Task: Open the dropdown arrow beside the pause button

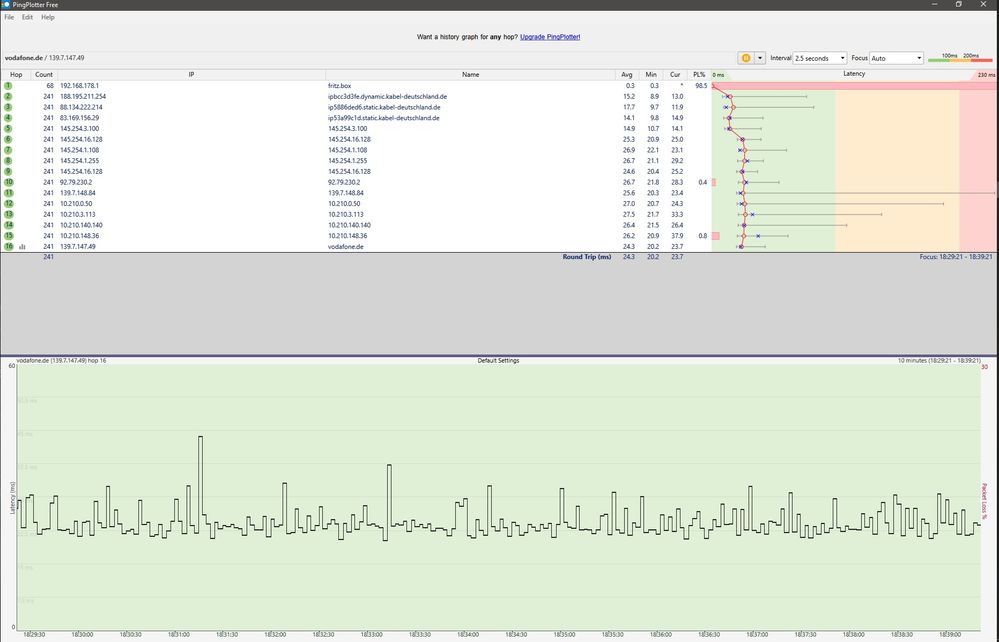Action: coord(759,58)
